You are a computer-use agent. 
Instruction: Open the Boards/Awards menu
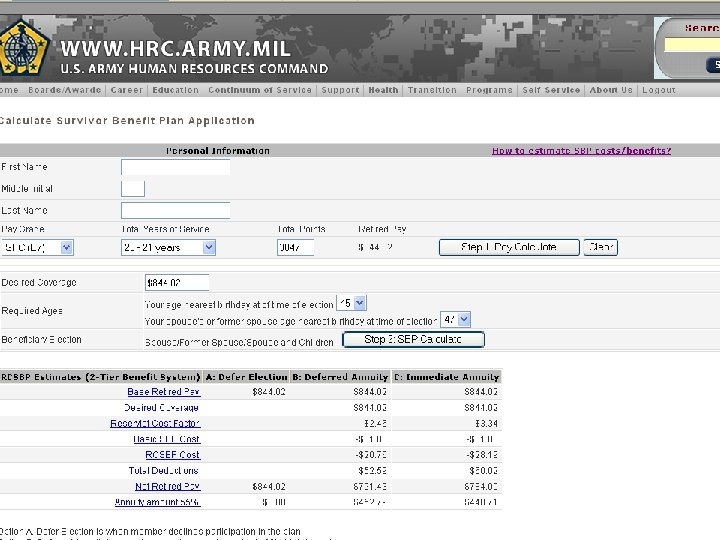point(64,90)
